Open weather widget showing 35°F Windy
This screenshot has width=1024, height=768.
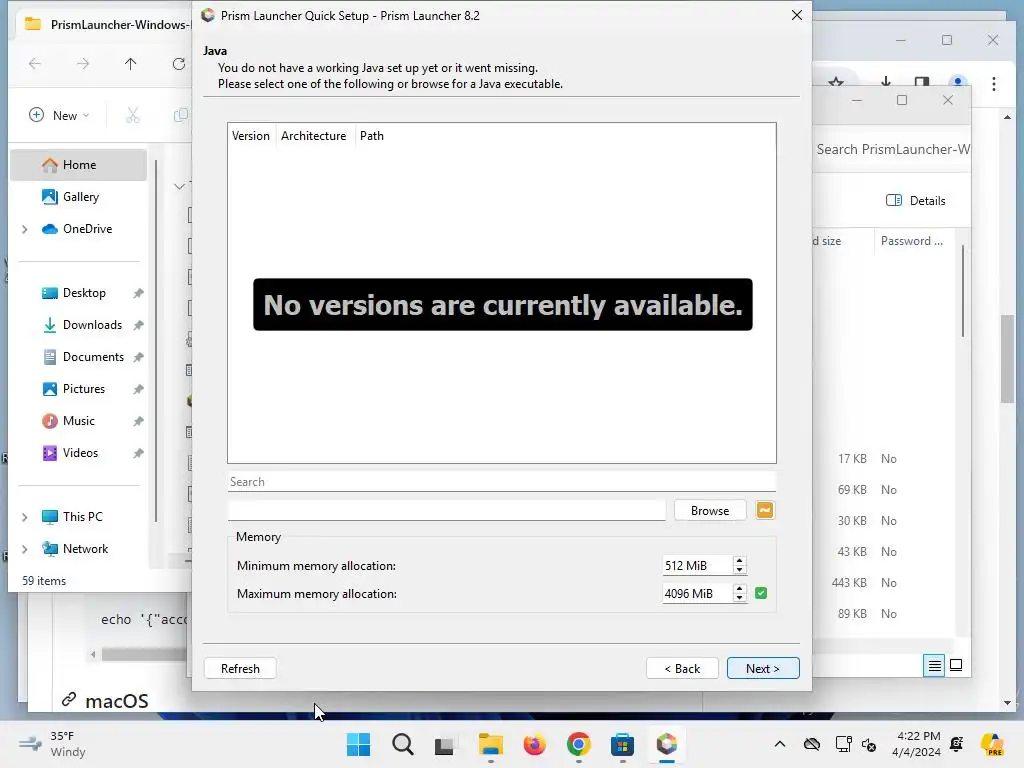[x=52, y=744]
